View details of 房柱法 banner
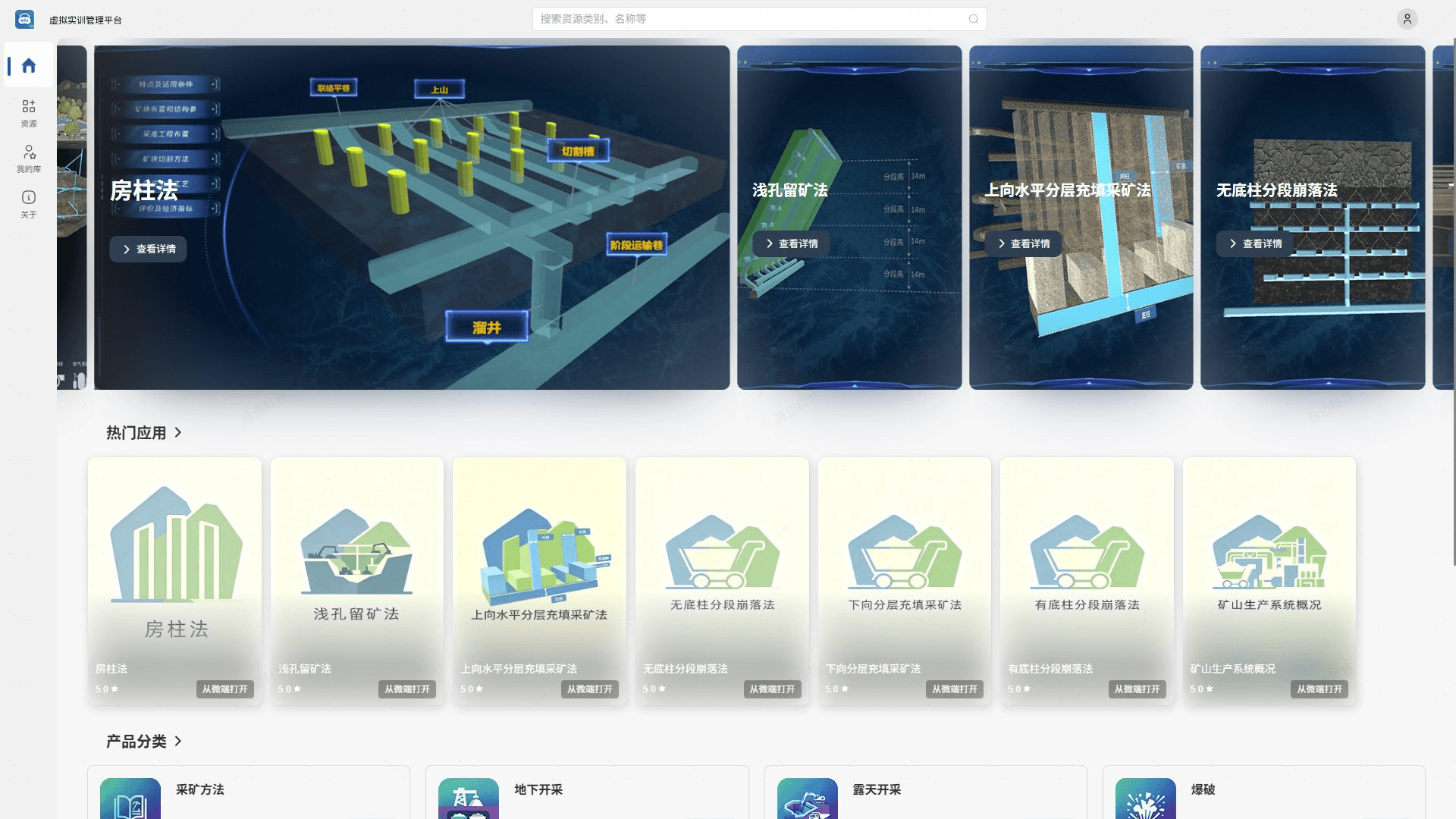 149,249
